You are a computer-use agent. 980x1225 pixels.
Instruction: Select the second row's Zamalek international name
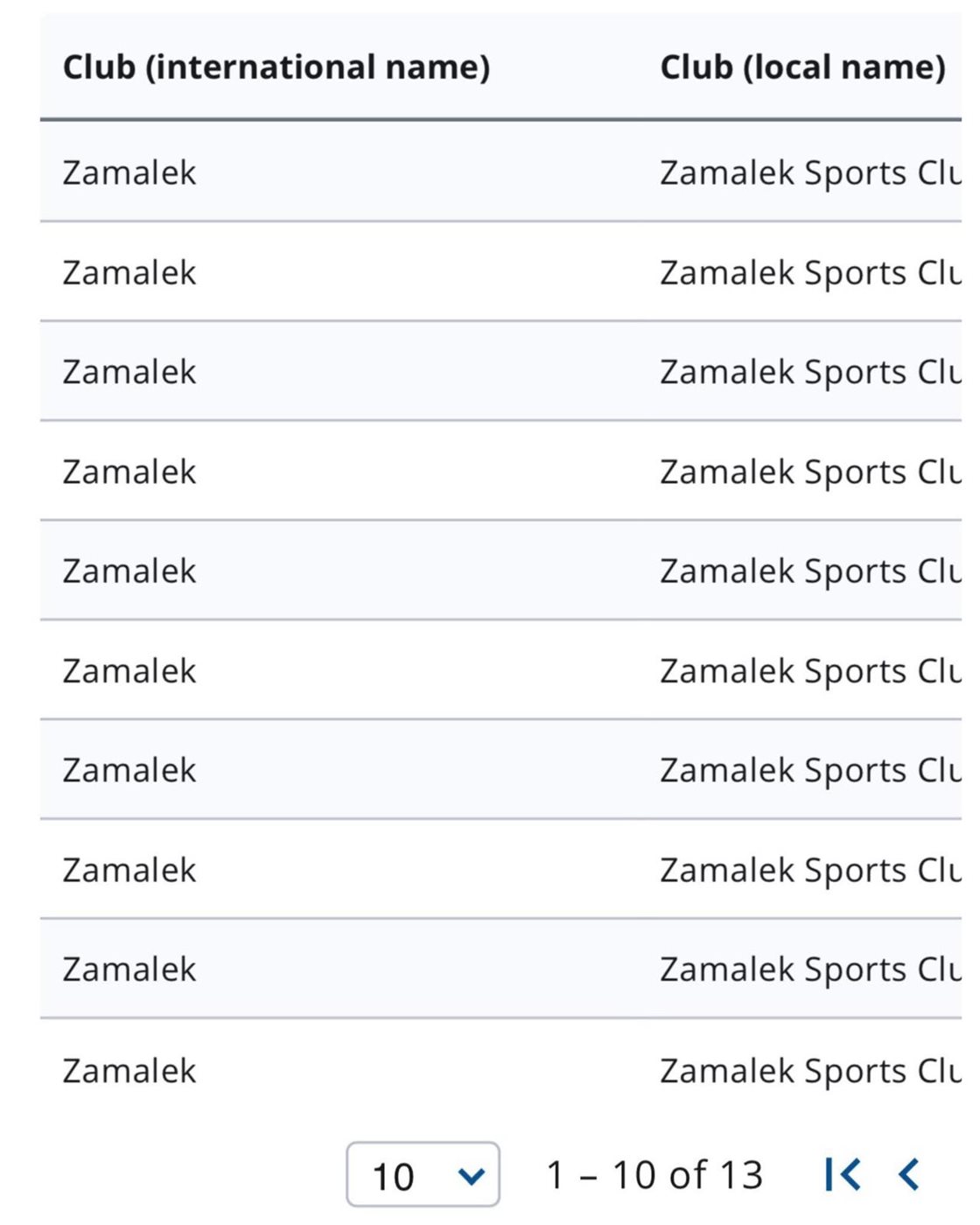point(129,273)
